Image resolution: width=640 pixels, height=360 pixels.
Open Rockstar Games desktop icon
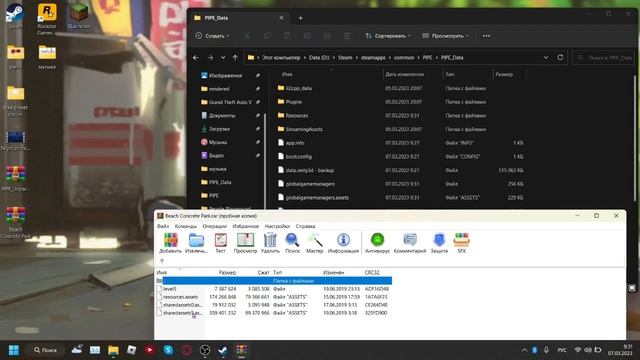pos(47,19)
